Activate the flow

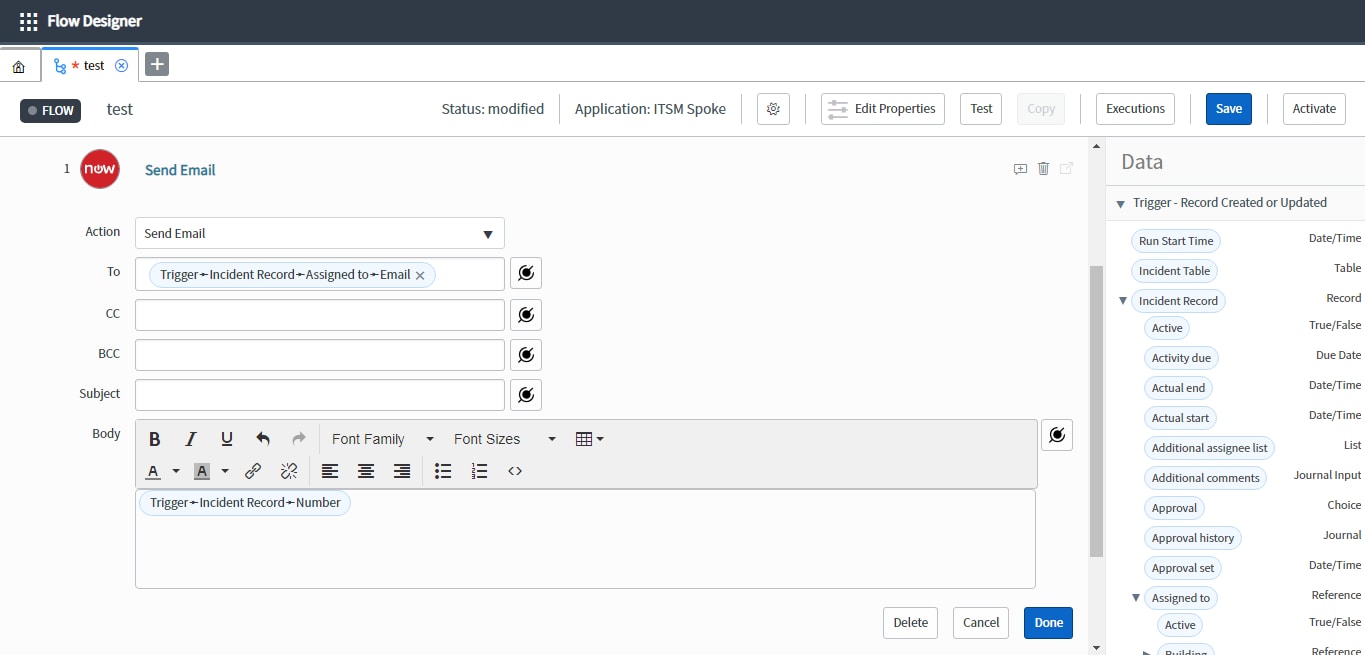coord(1314,109)
